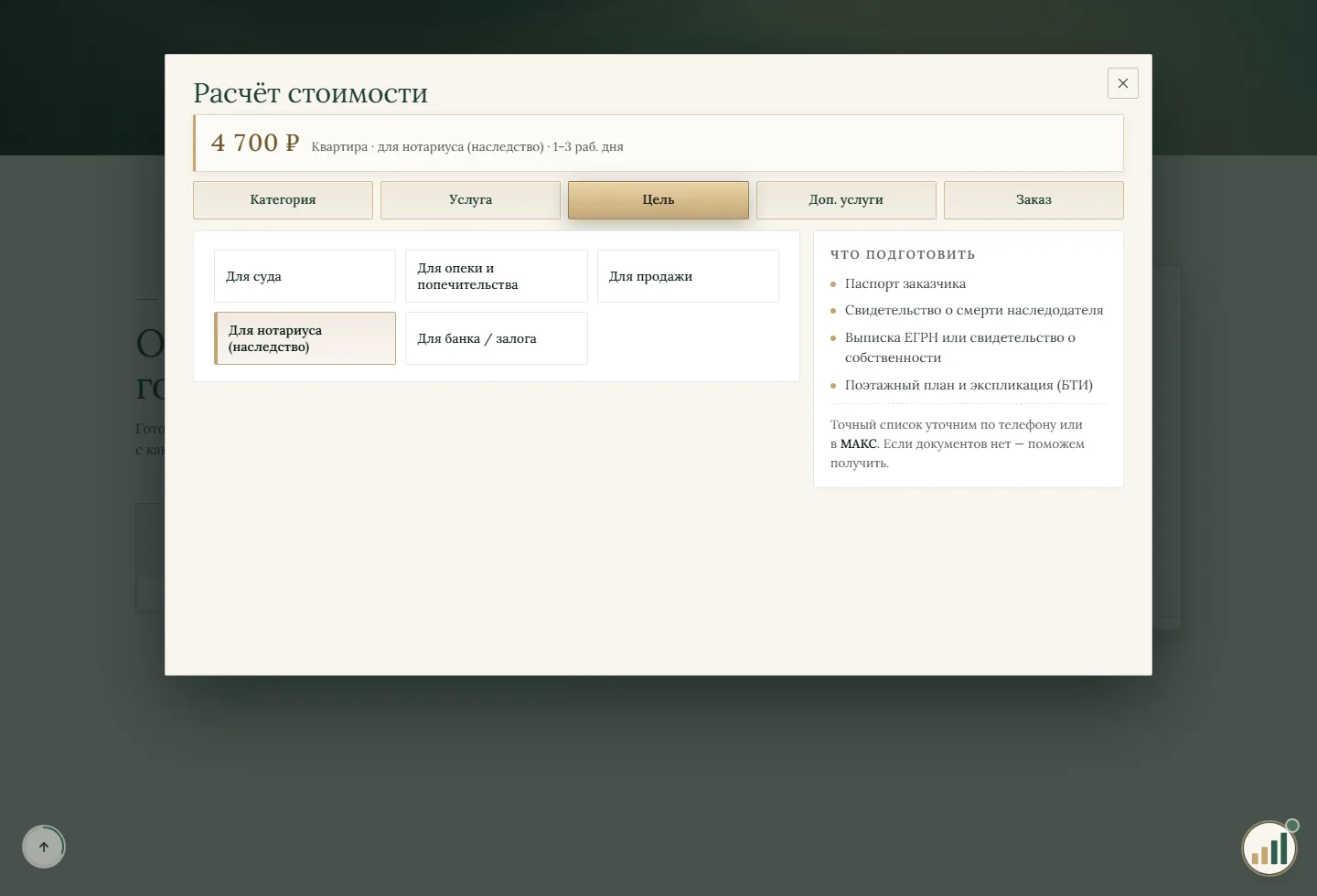1317x896 pixels.
Task: Open the Доп. услуги step tab
Action: tap(846, 200)
